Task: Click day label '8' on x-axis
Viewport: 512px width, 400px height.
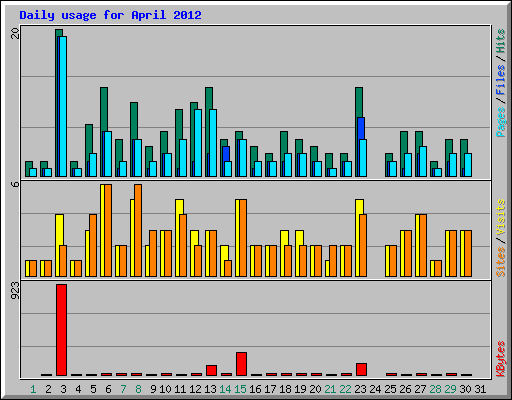Action: coord(138,389)
